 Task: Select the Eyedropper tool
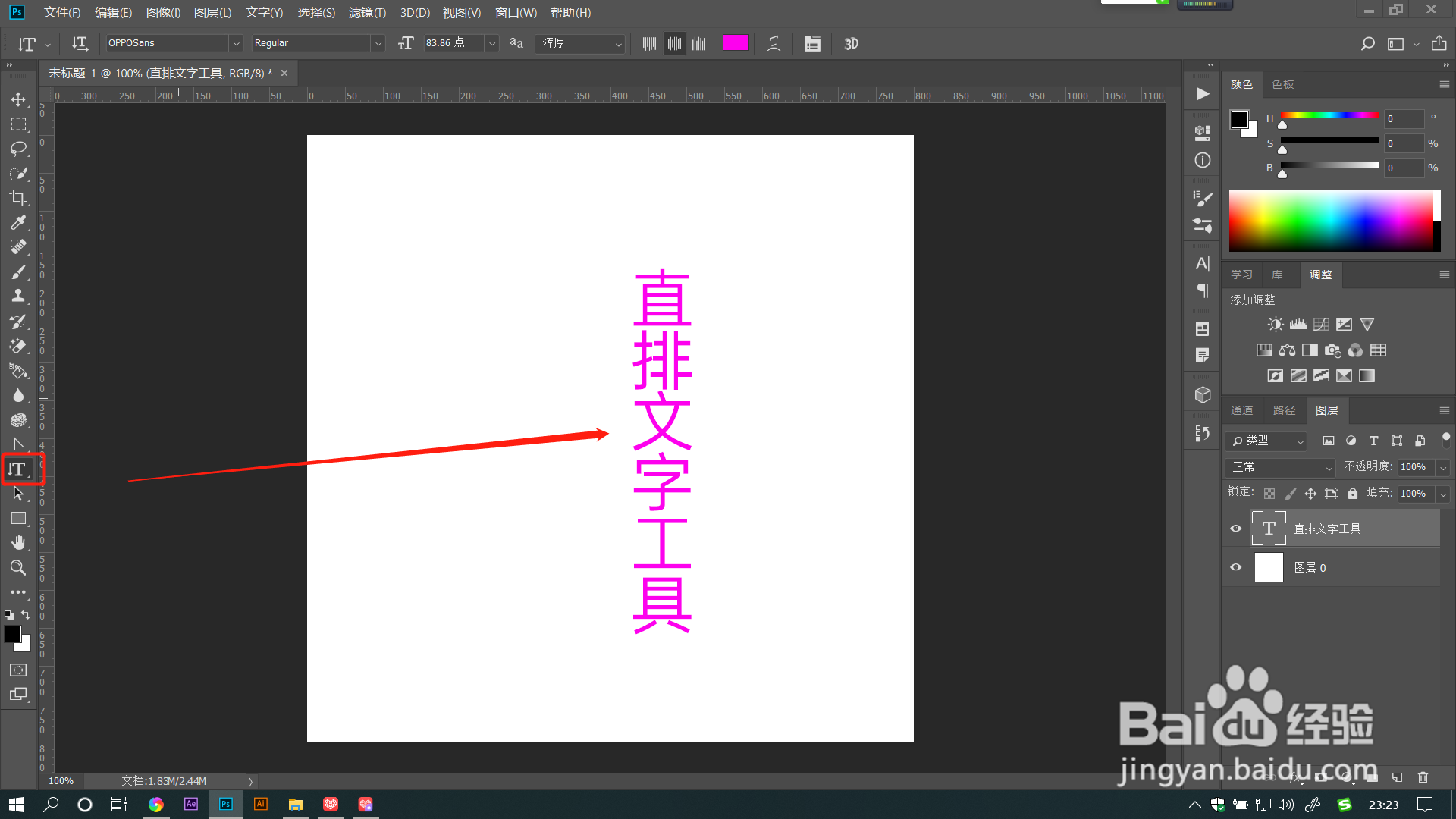click(x=18, y=222)
